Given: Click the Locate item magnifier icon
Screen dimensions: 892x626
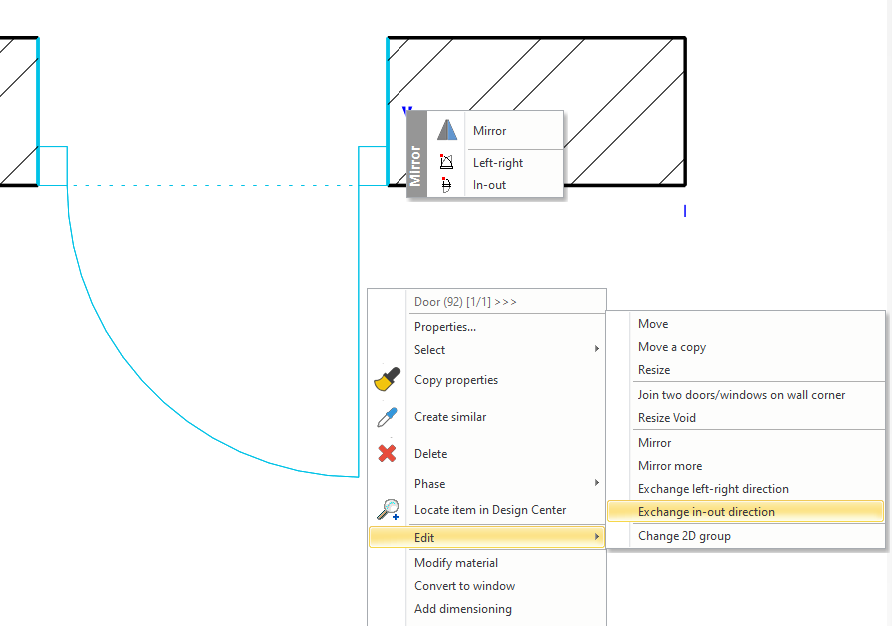Looking at the screenshot, I should pyautogui.click(x=388, y=509).
